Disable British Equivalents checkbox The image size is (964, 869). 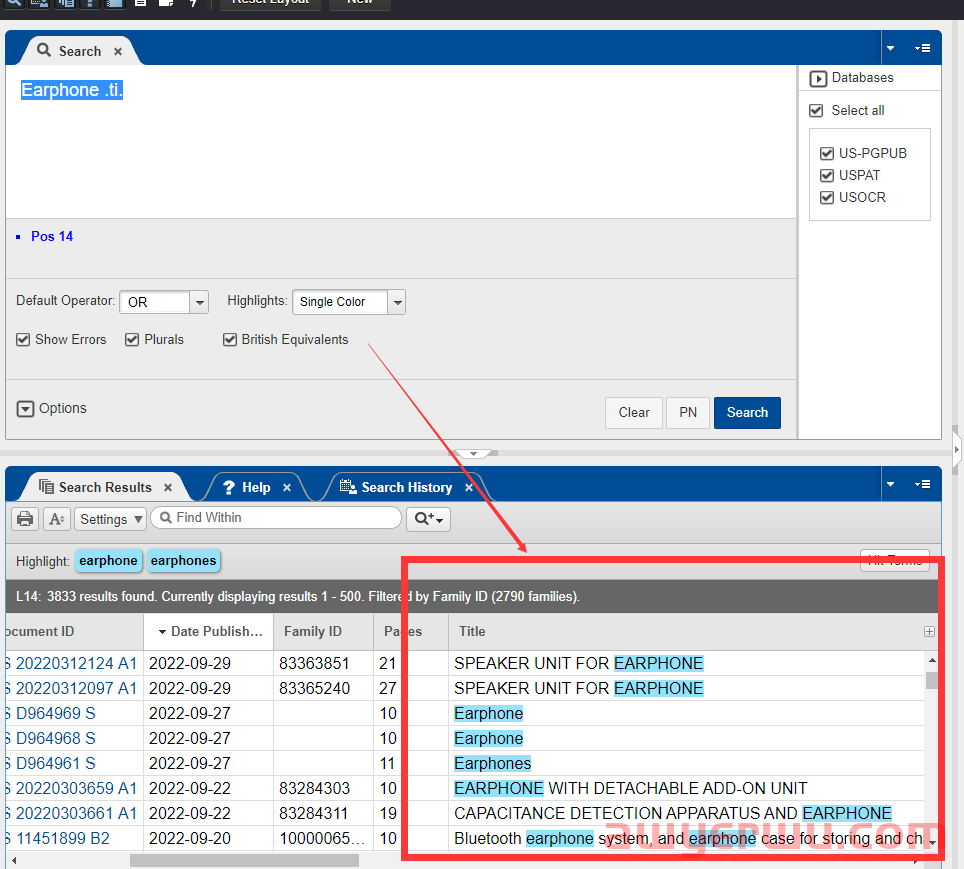(x=230, y=340)
